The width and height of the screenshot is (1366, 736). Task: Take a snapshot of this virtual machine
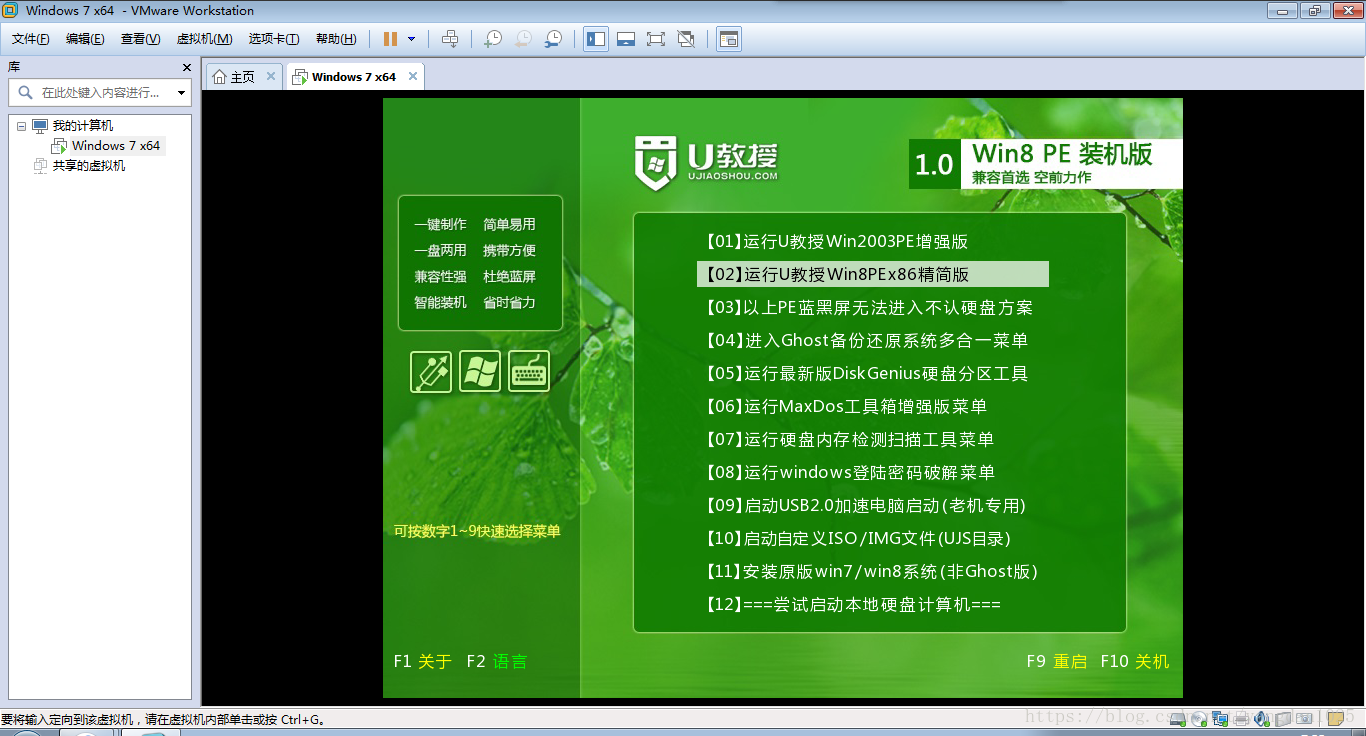click(493, 39)
